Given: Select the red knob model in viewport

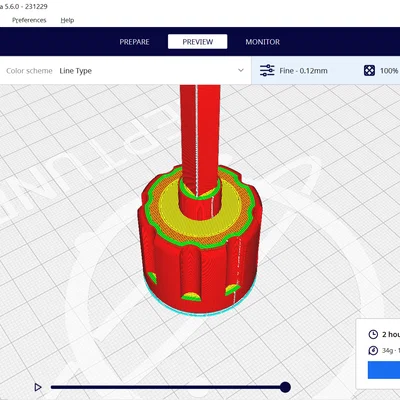Looking at the screenshot, I should 199,233.
